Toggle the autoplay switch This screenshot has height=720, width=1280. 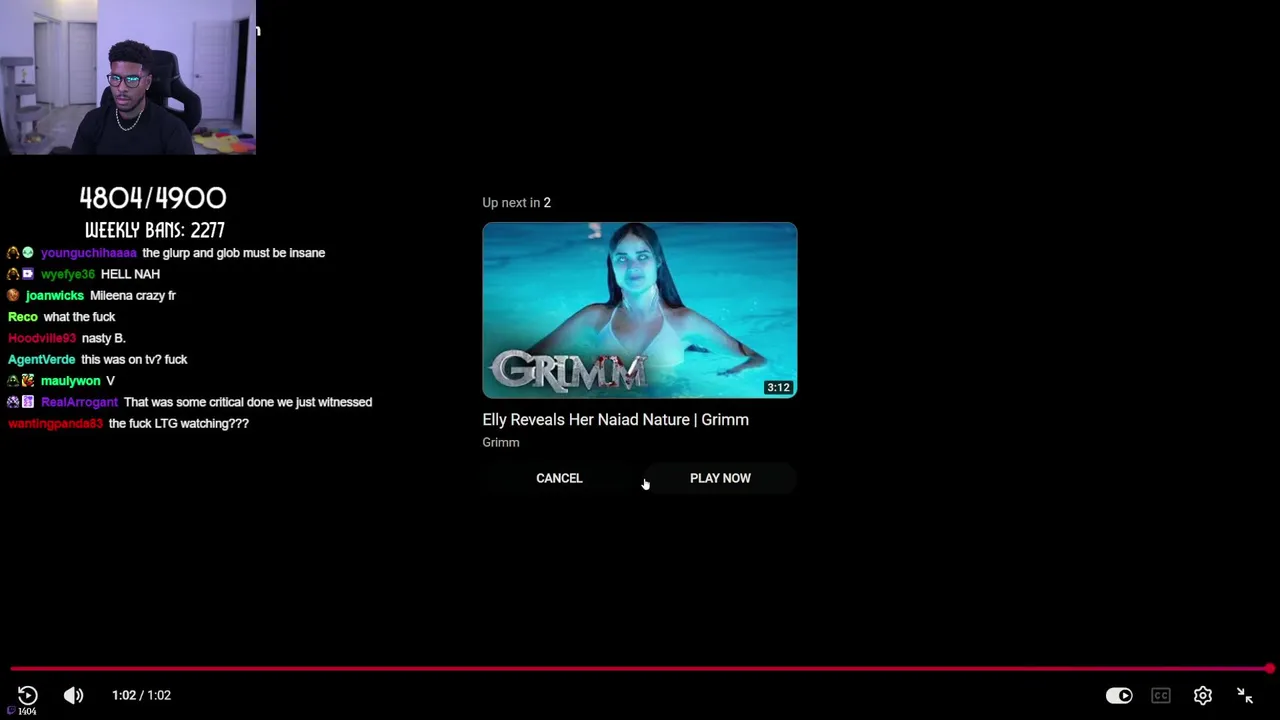click(1119, 695)
